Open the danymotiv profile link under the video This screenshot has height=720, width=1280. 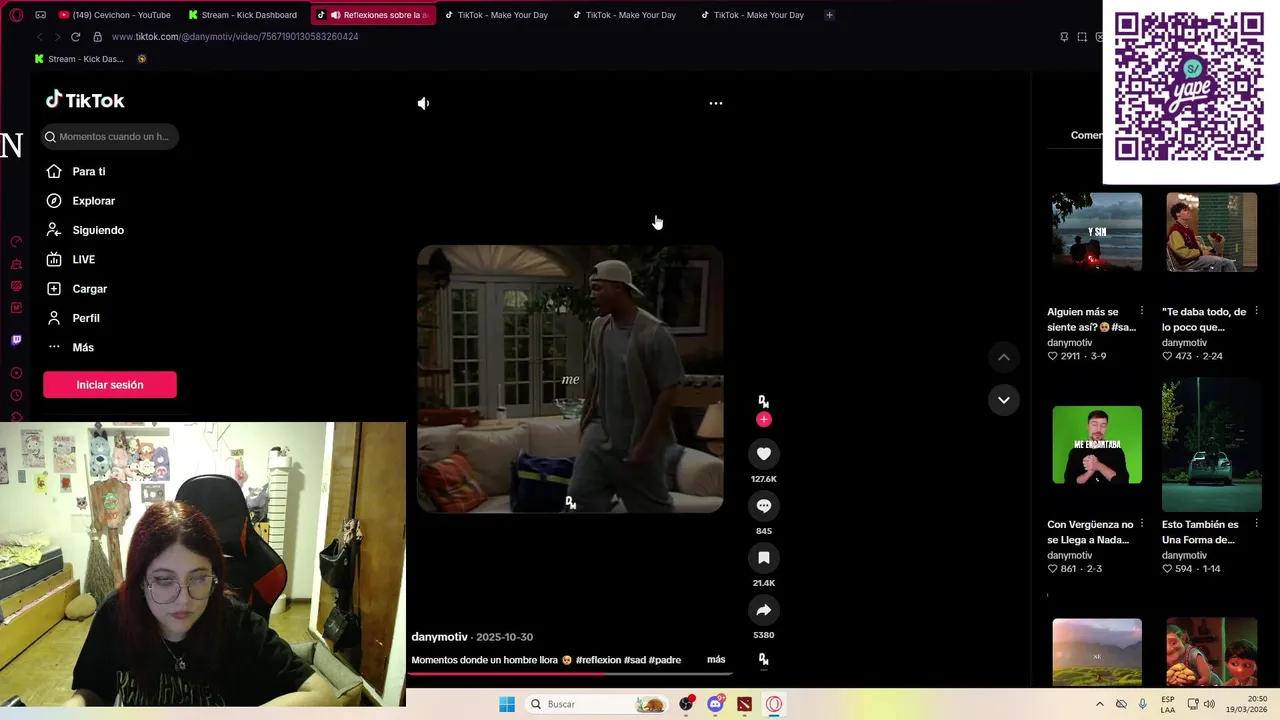point(439,637)
